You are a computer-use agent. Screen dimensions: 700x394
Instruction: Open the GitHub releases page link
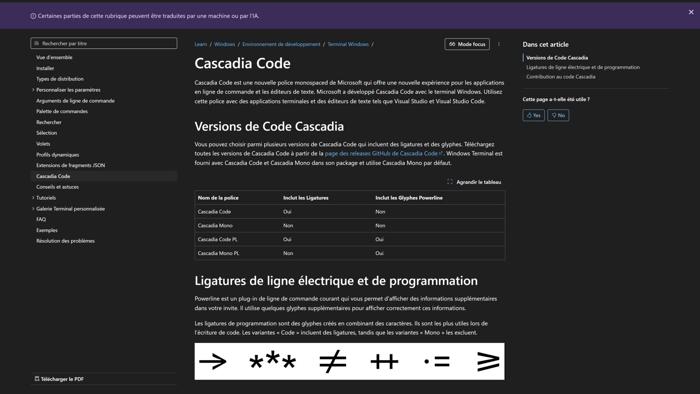pyautogui.click(x=383, y=153)
